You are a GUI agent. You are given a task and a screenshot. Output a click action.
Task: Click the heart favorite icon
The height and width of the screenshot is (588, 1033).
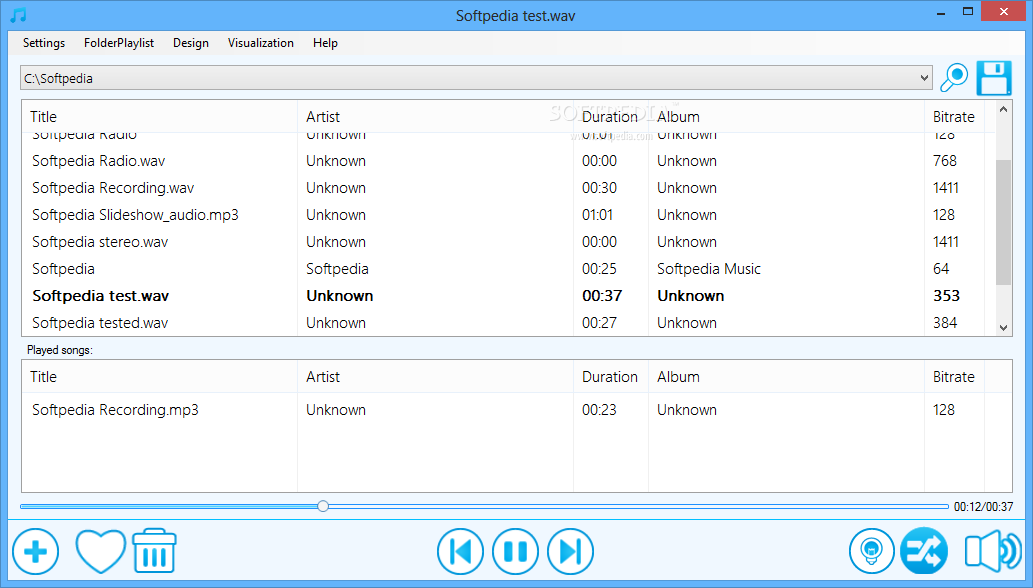click(100, 551)
